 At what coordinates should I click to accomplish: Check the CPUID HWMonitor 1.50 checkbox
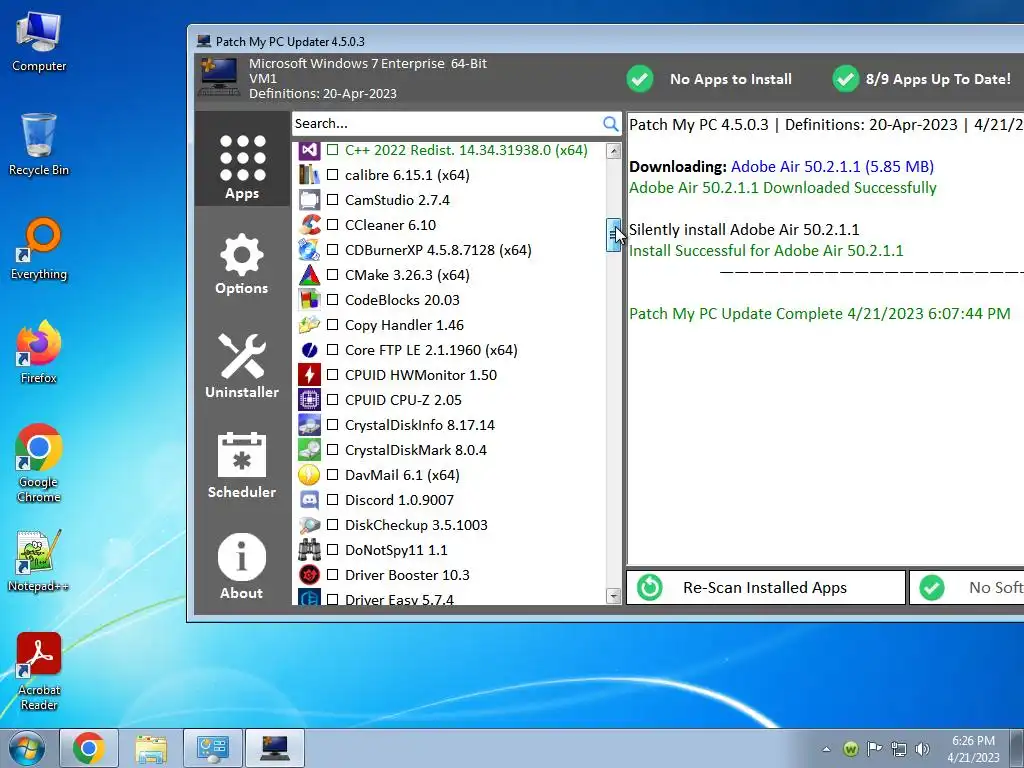tap(332, 375)
